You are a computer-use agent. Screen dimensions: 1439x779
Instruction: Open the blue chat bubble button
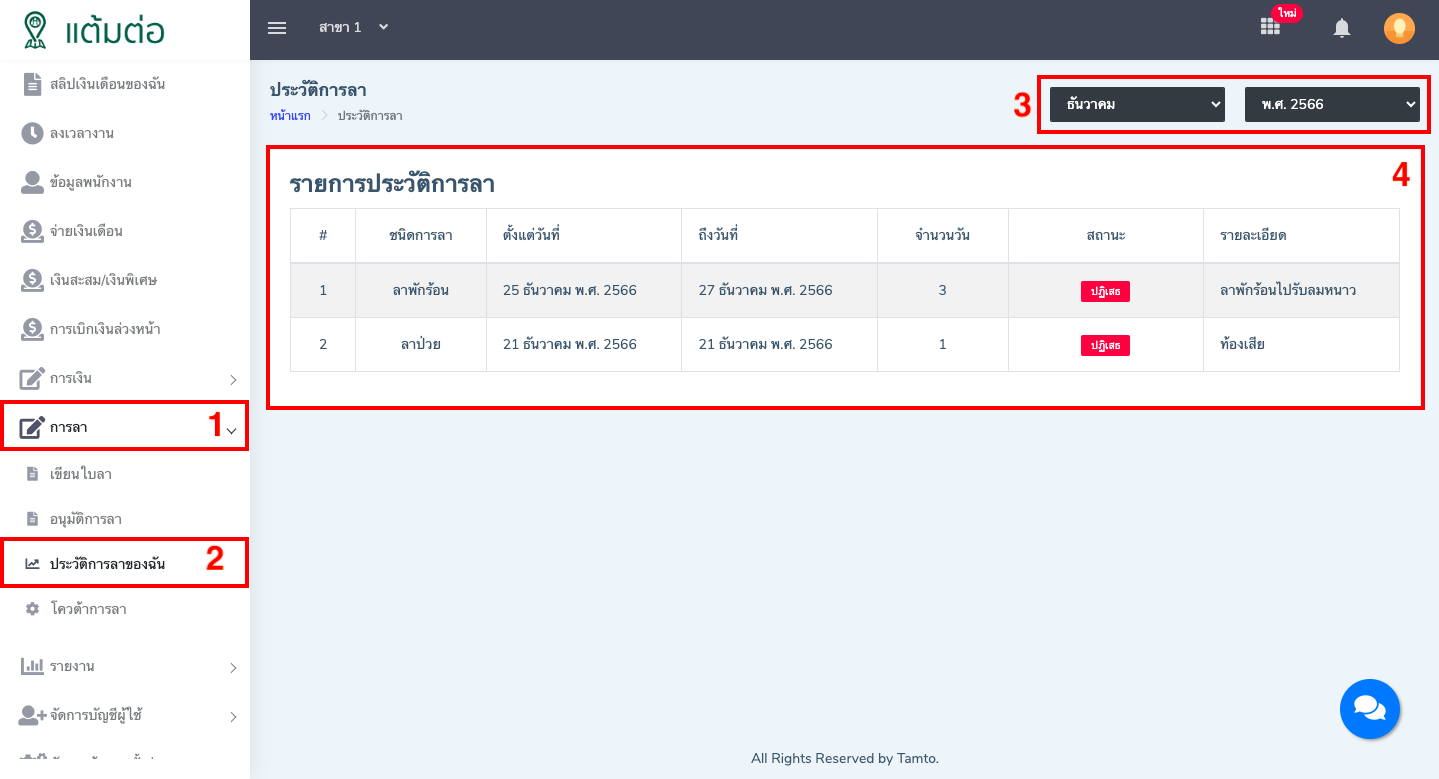(x=1369, y=709)
